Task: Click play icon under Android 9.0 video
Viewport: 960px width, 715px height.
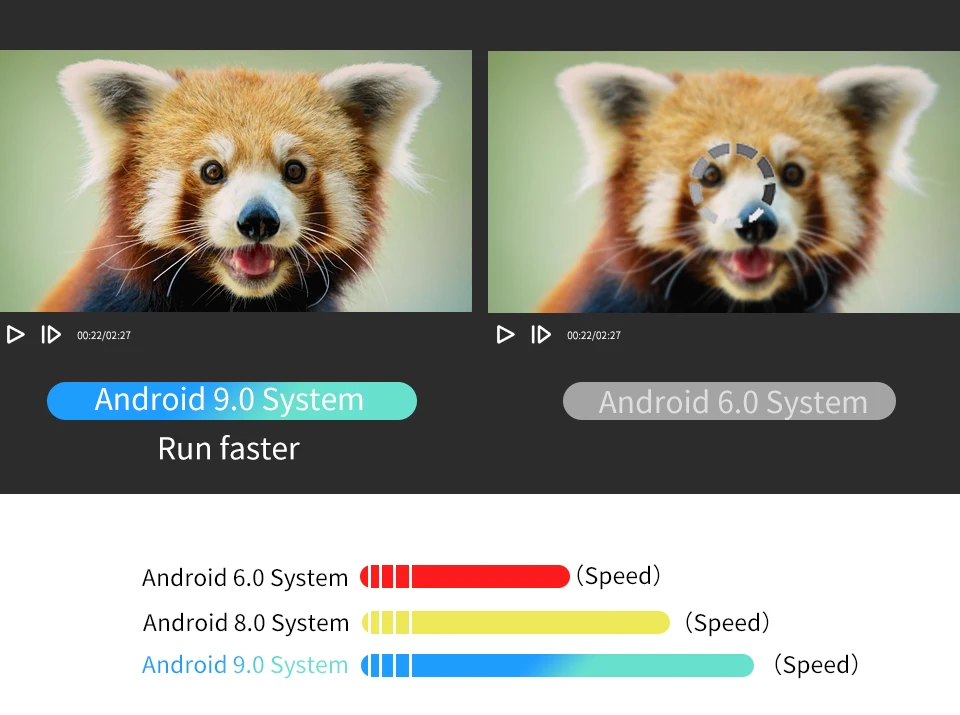Action: click(15, 335)
